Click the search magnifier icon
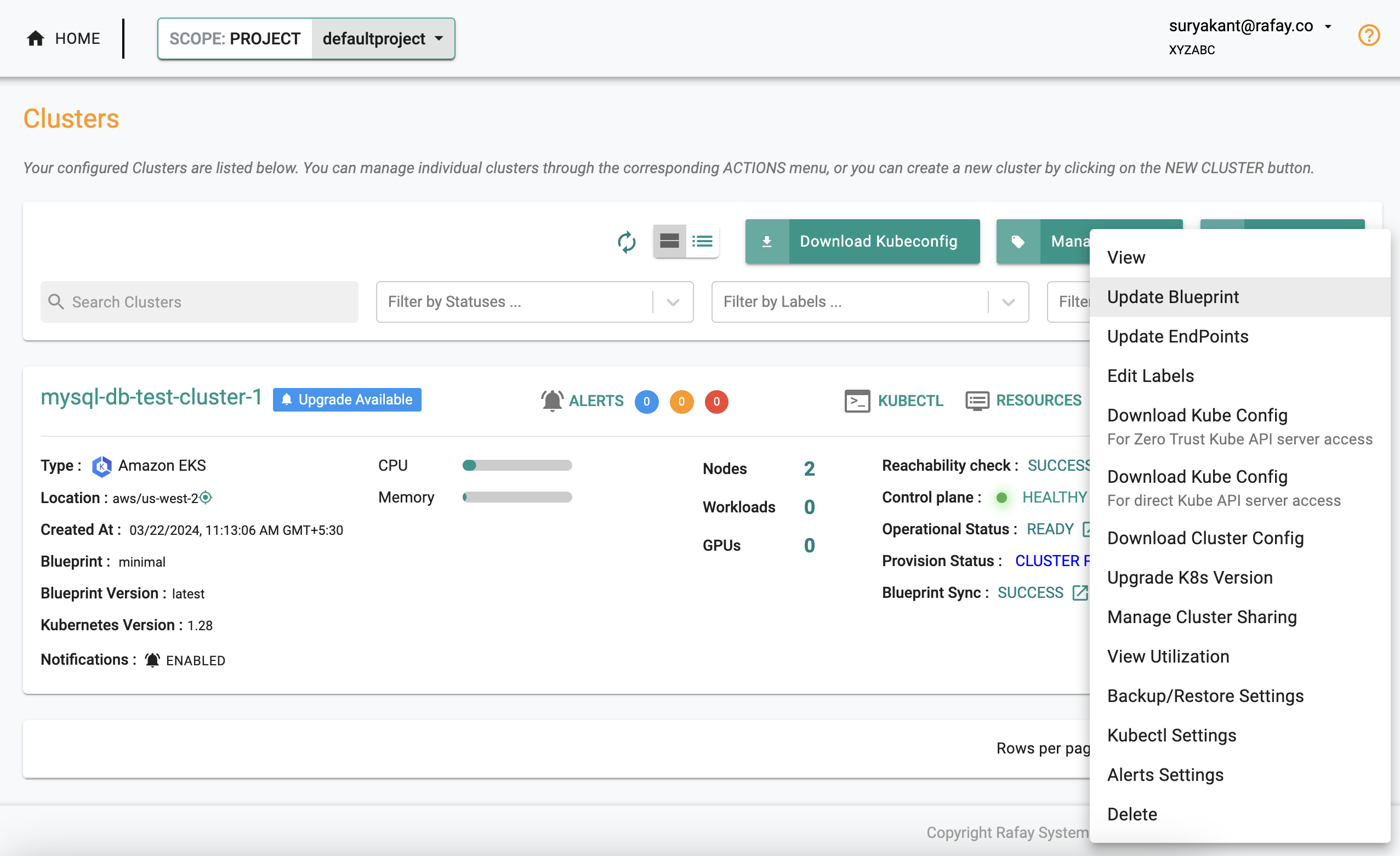 tap(56, 301)
